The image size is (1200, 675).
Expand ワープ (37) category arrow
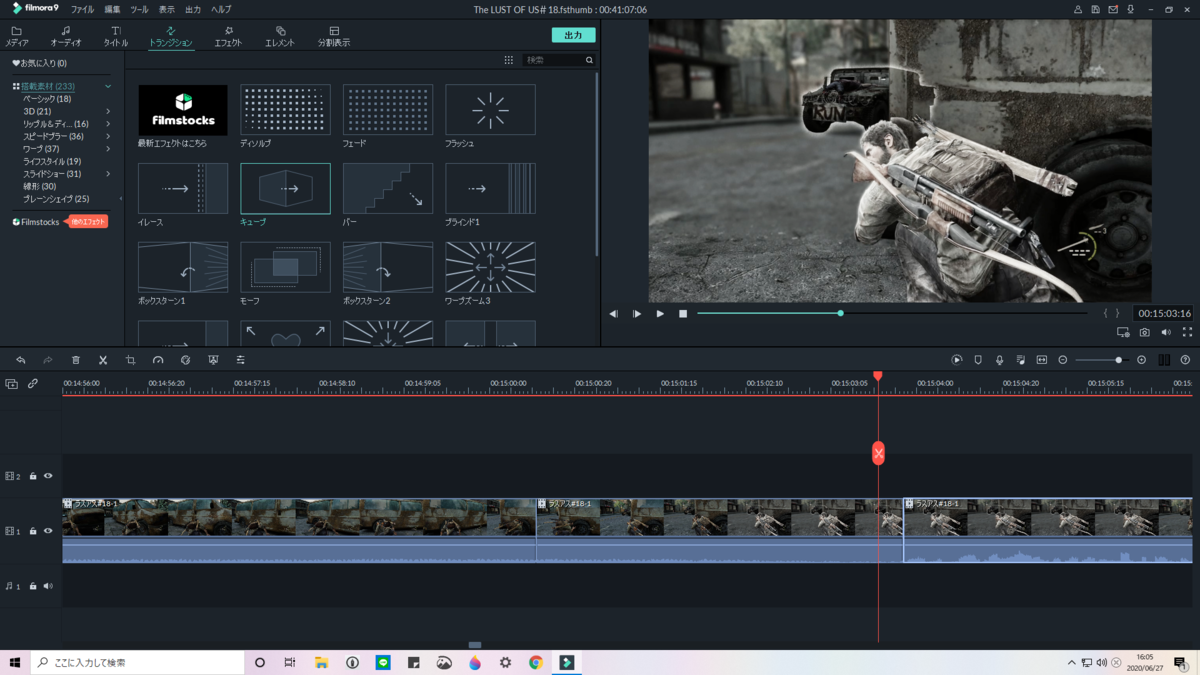pos(108,149)
